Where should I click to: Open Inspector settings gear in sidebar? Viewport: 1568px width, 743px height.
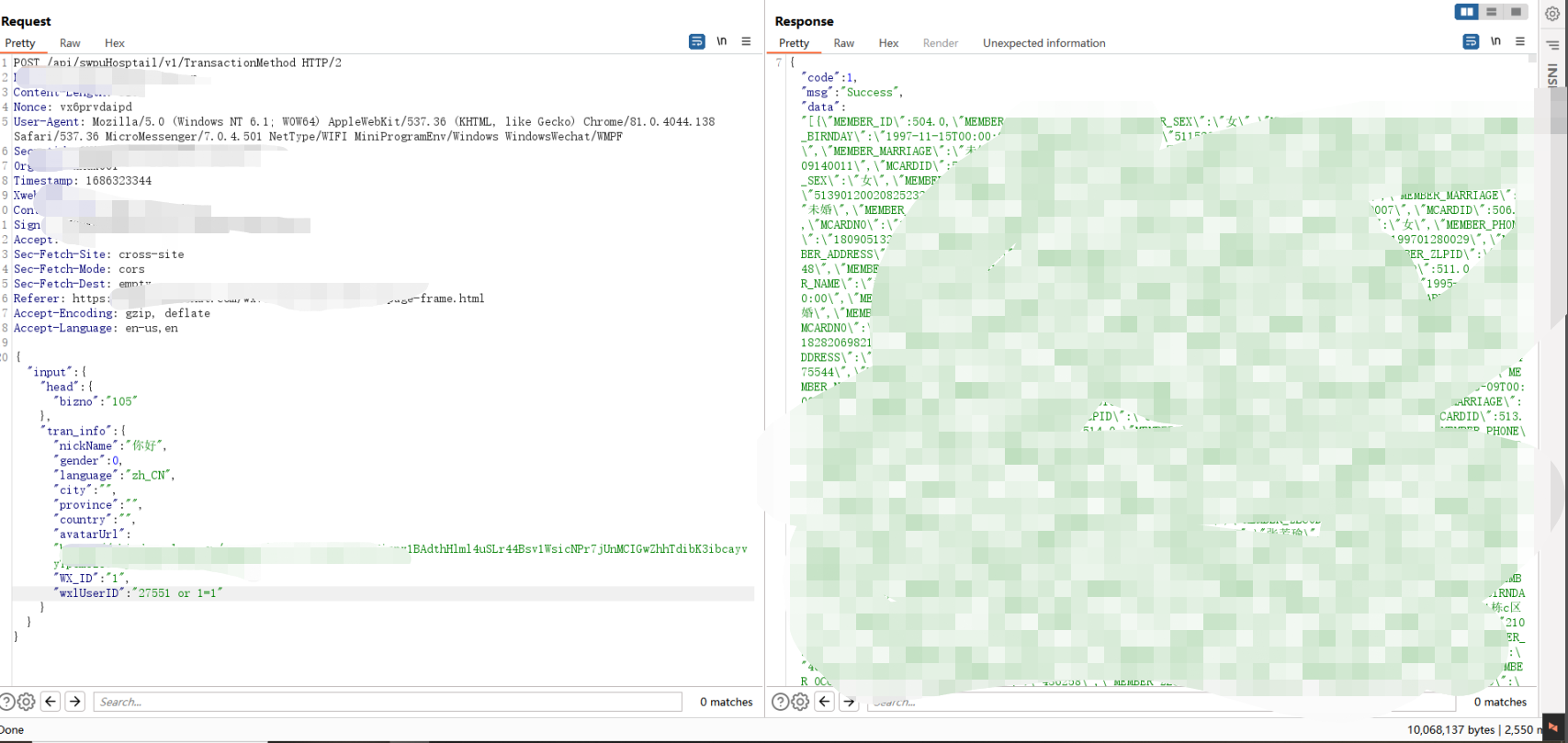pos(1552,14)
